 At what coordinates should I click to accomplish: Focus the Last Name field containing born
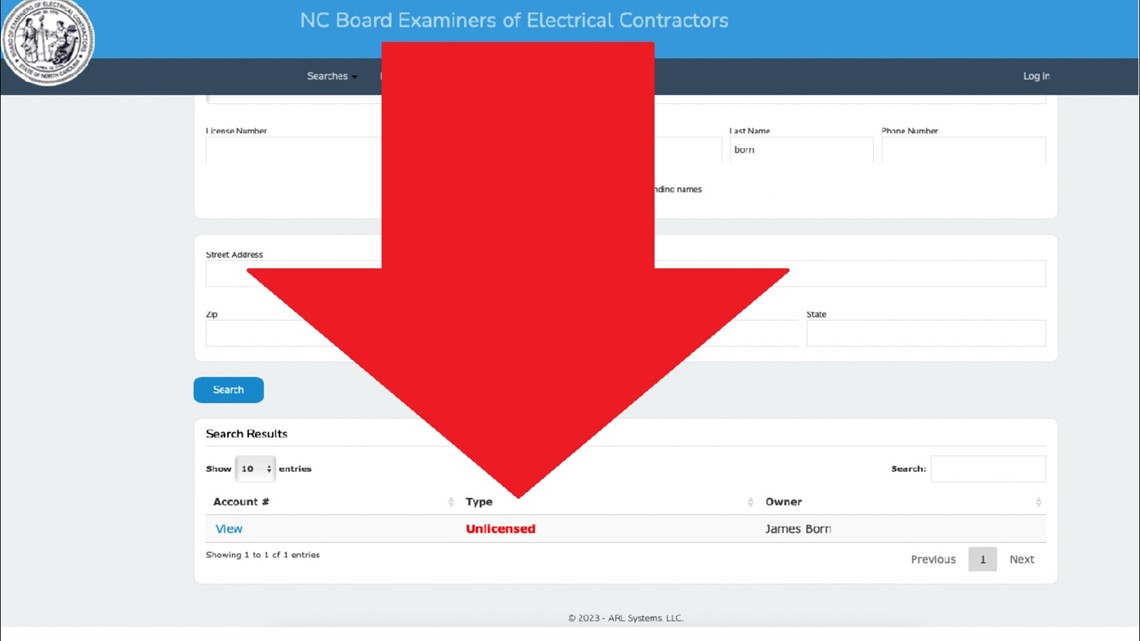click(801, 150)
